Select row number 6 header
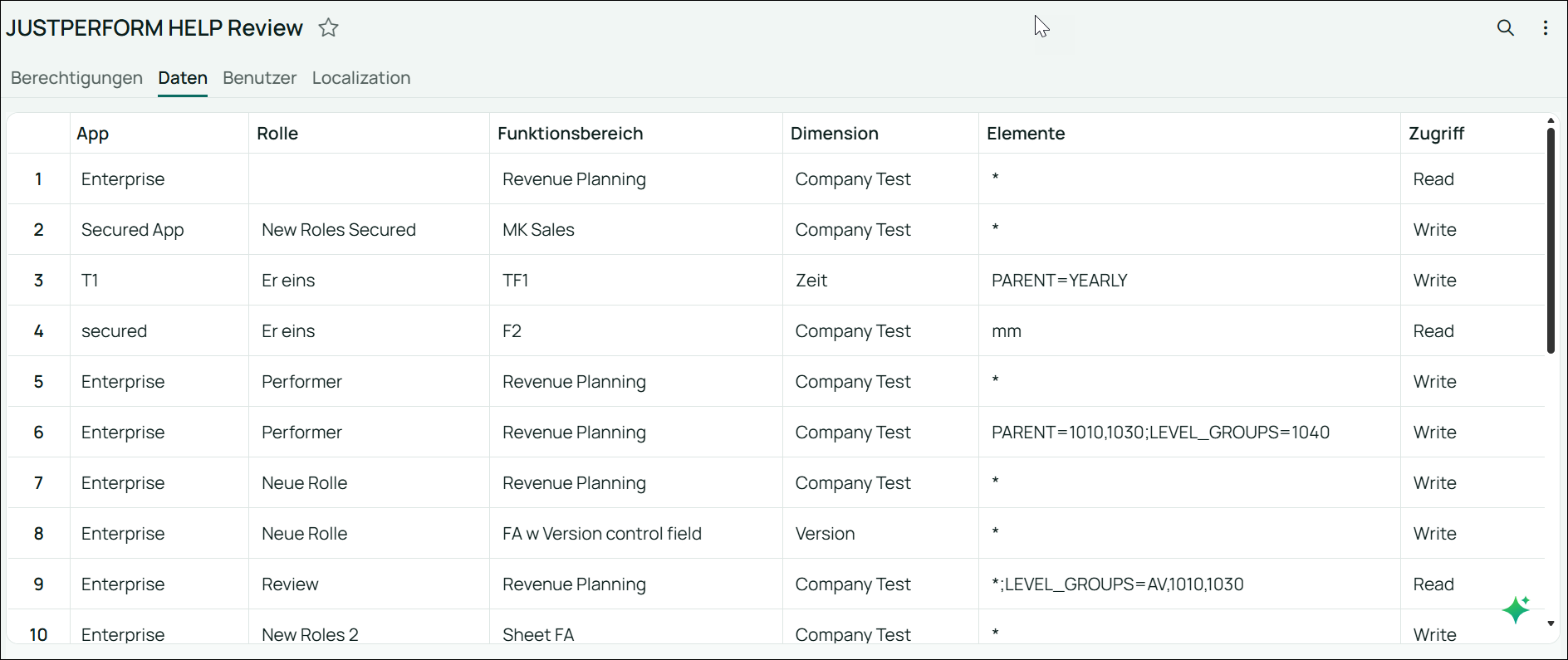Image resolution: width=1568 pixels, height=660 pixels. [x=39, y=433]
